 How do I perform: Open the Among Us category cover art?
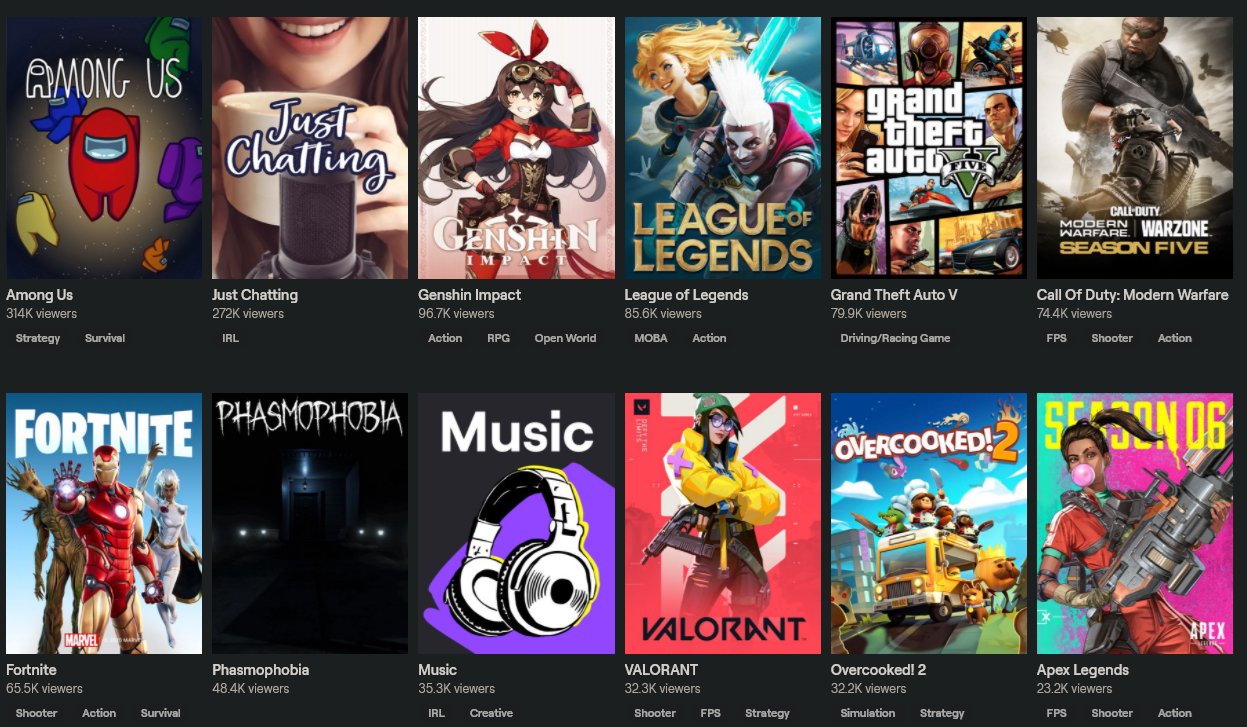pyautogui.click(x=104, y=148)
